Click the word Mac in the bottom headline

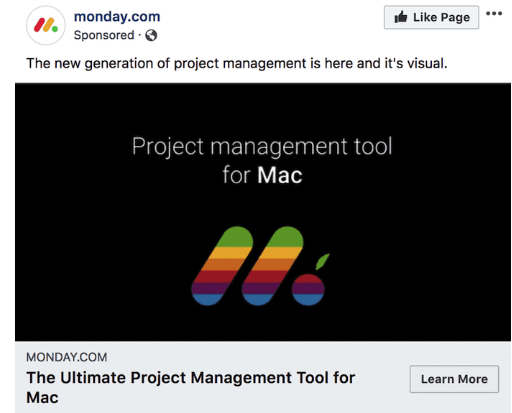point(42,397)
